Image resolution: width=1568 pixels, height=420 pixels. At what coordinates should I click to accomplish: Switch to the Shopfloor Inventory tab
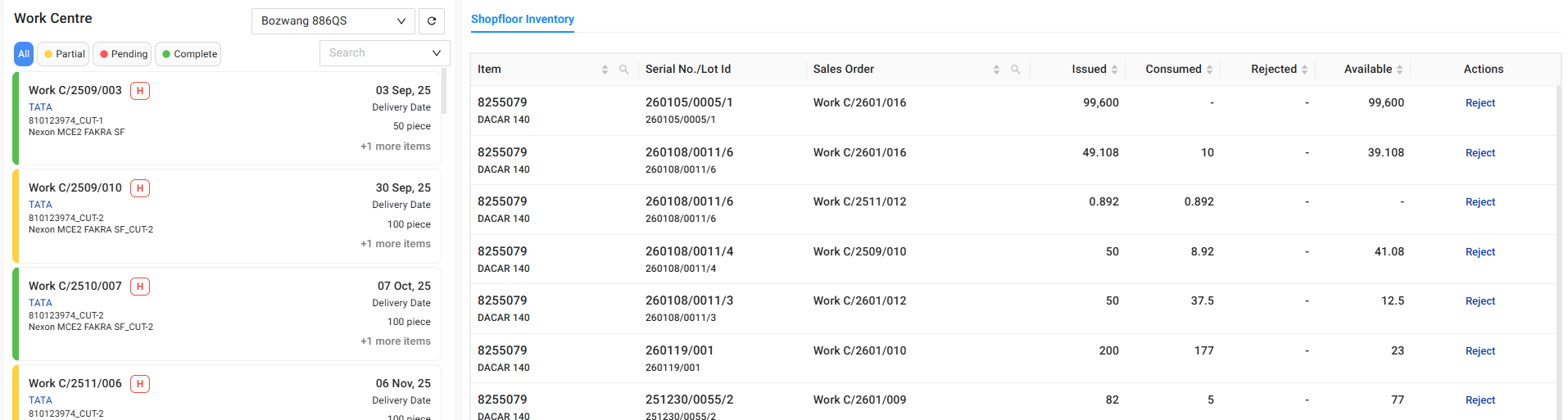tap(522, 19)
